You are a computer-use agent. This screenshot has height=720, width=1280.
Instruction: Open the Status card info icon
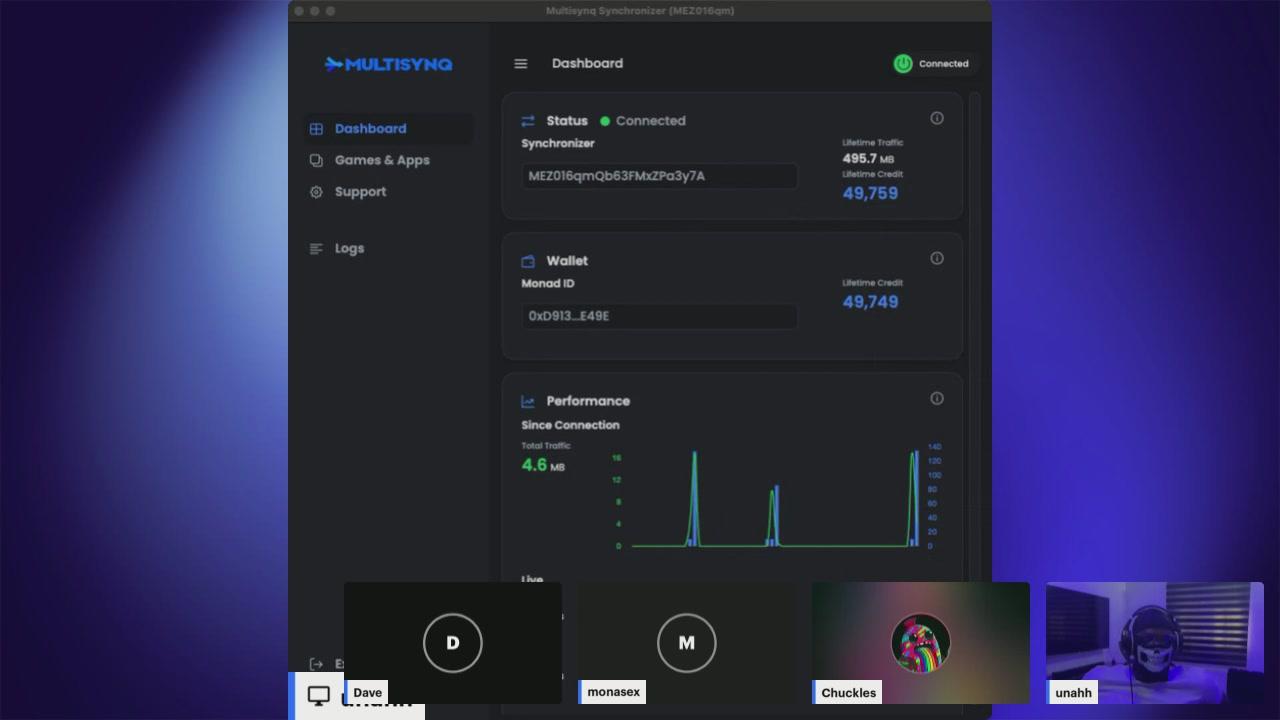pos(937,118)
